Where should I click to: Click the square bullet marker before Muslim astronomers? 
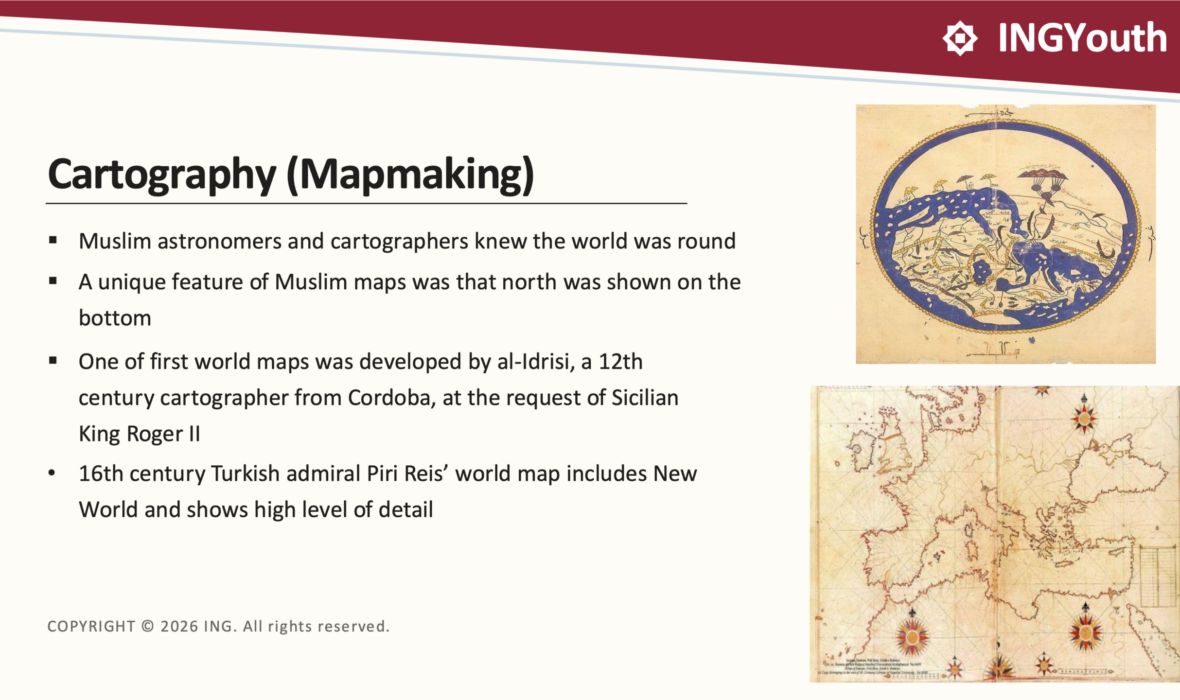pos(53,241)
